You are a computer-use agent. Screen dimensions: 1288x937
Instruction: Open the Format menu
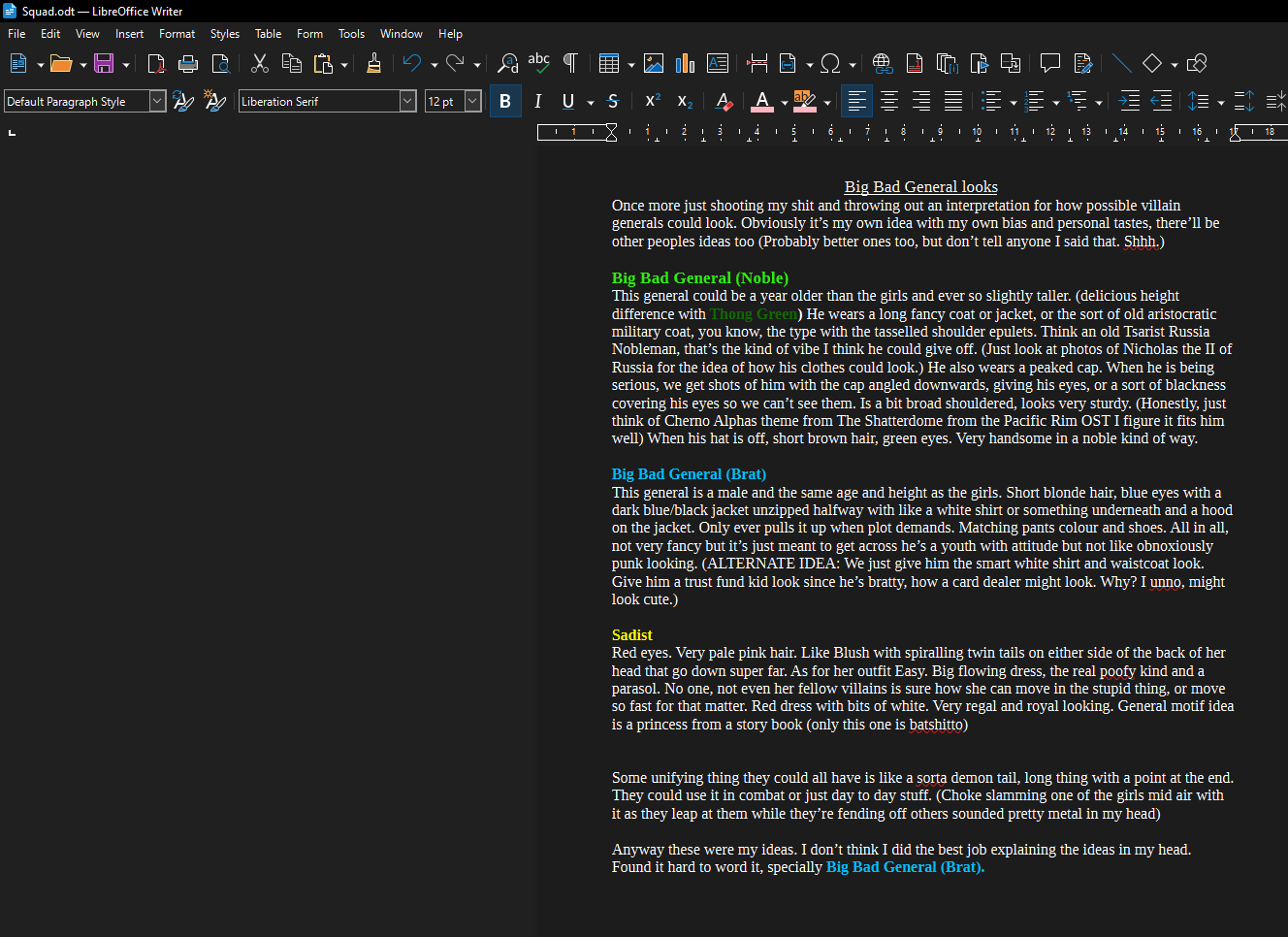(177, 33)
